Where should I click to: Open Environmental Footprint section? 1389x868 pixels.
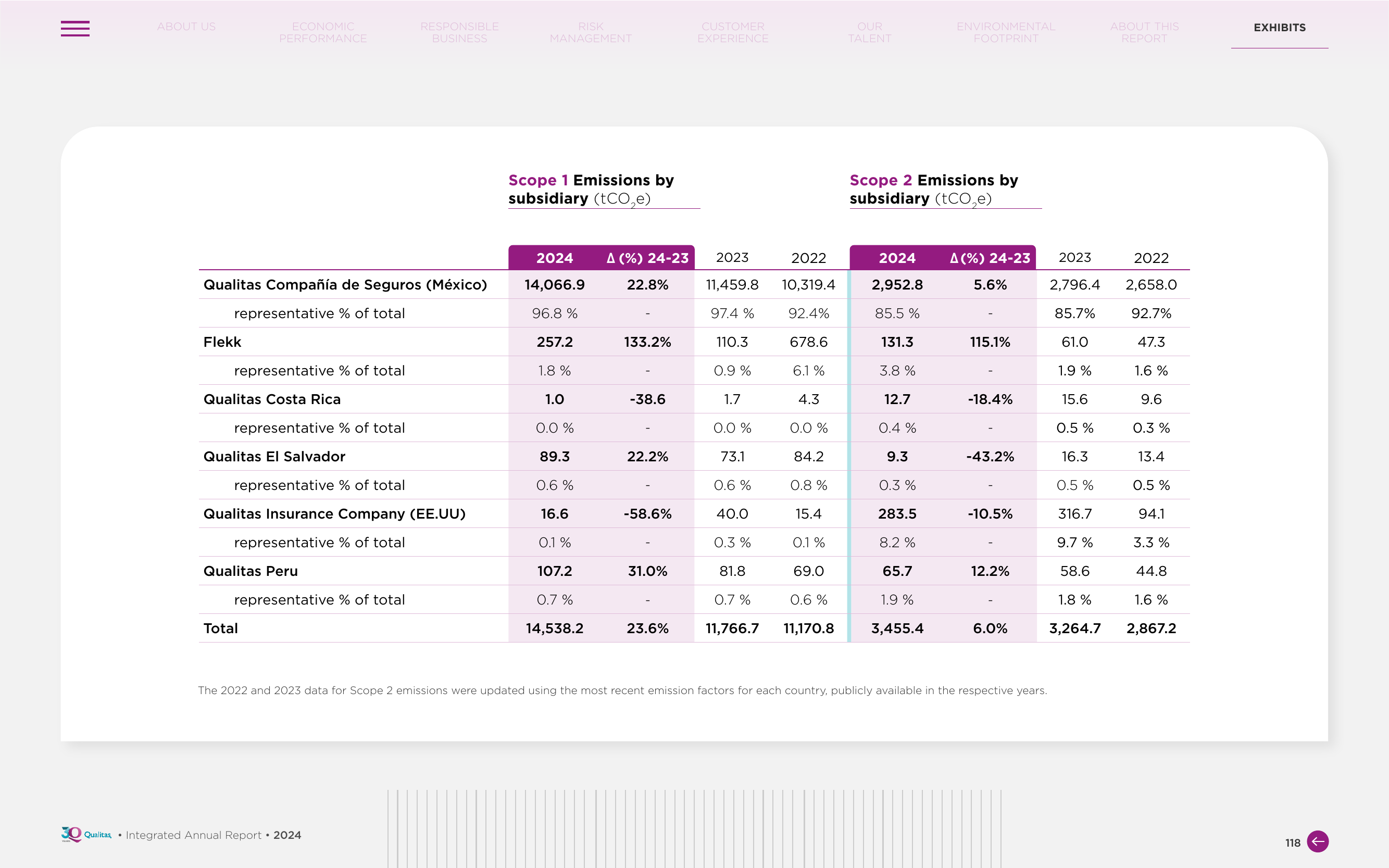1006,33
